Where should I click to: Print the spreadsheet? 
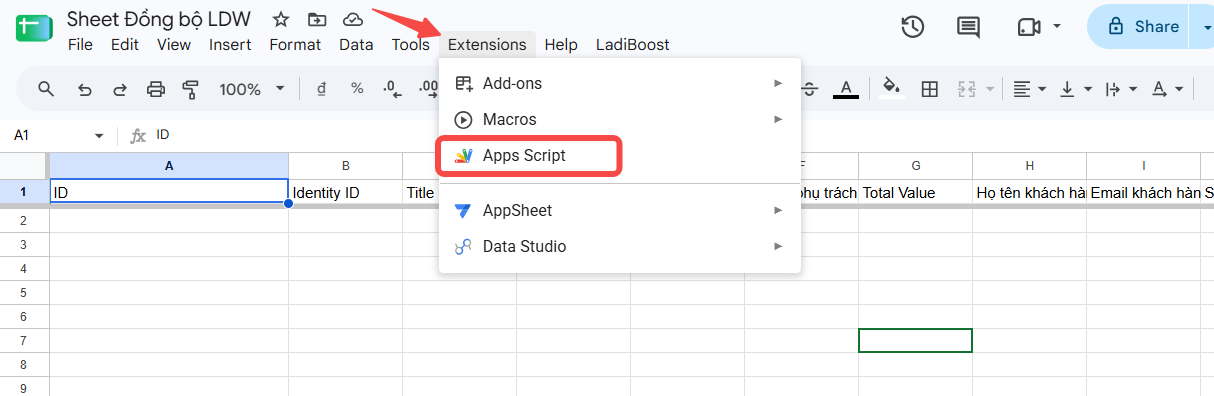156,89
